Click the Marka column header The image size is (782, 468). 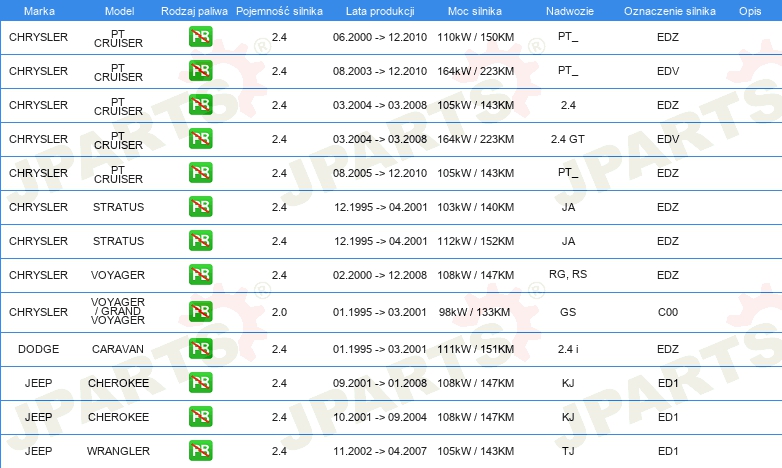[39, 11]
